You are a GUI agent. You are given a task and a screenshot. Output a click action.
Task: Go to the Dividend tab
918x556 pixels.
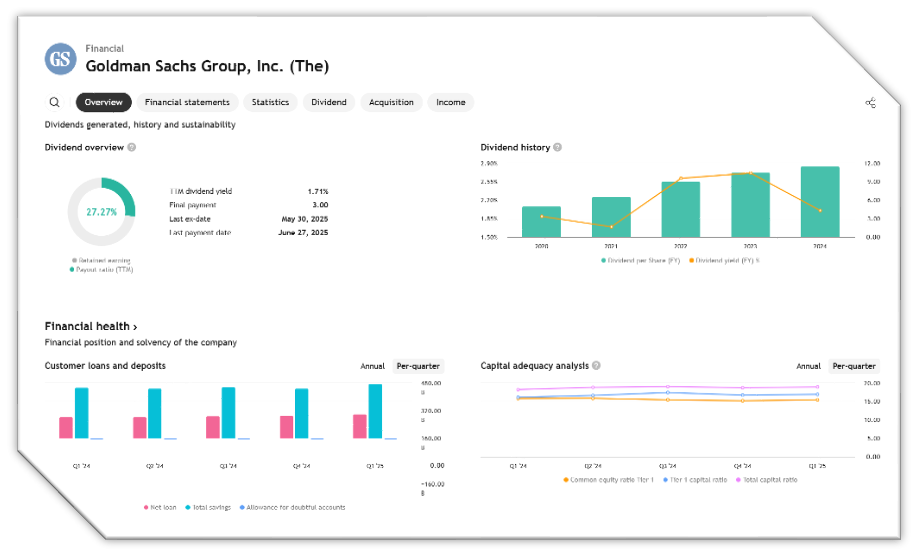point(329,102)
